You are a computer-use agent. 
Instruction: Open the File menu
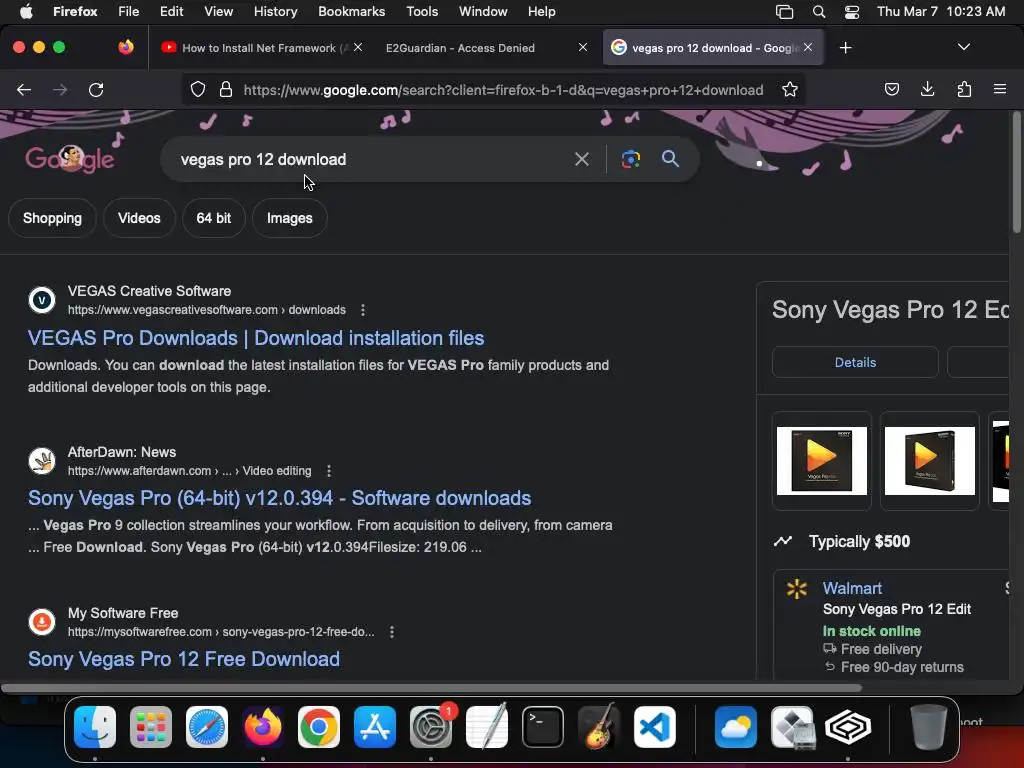129,12
